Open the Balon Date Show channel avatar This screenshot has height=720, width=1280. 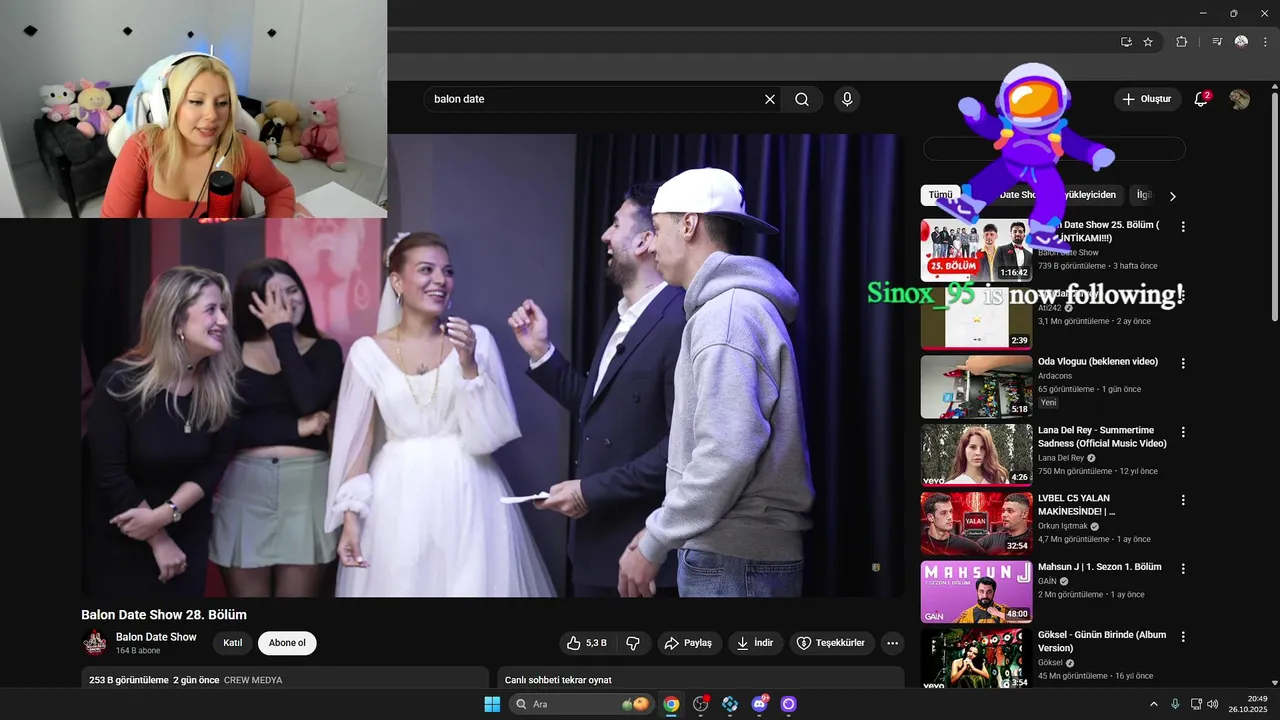tap(95, 643)
